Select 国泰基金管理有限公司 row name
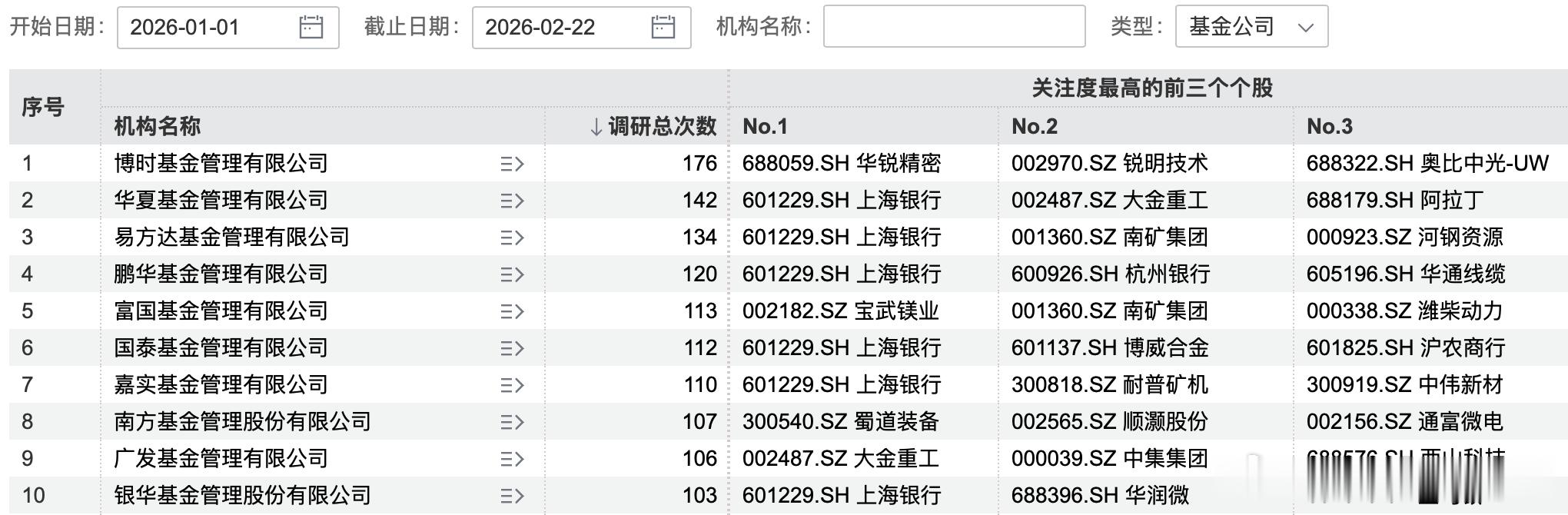Image resolution: width=1568 pixels, height=515 pixels. click(221, 347)
